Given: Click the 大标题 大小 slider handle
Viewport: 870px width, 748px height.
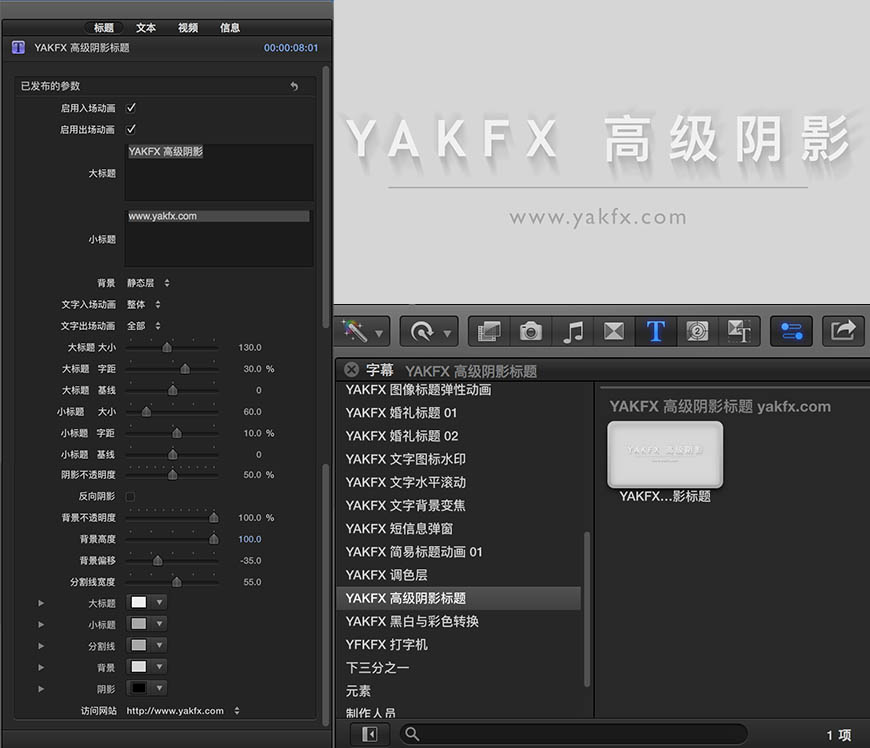Looking at the screenshot, I should click(167, 347).
